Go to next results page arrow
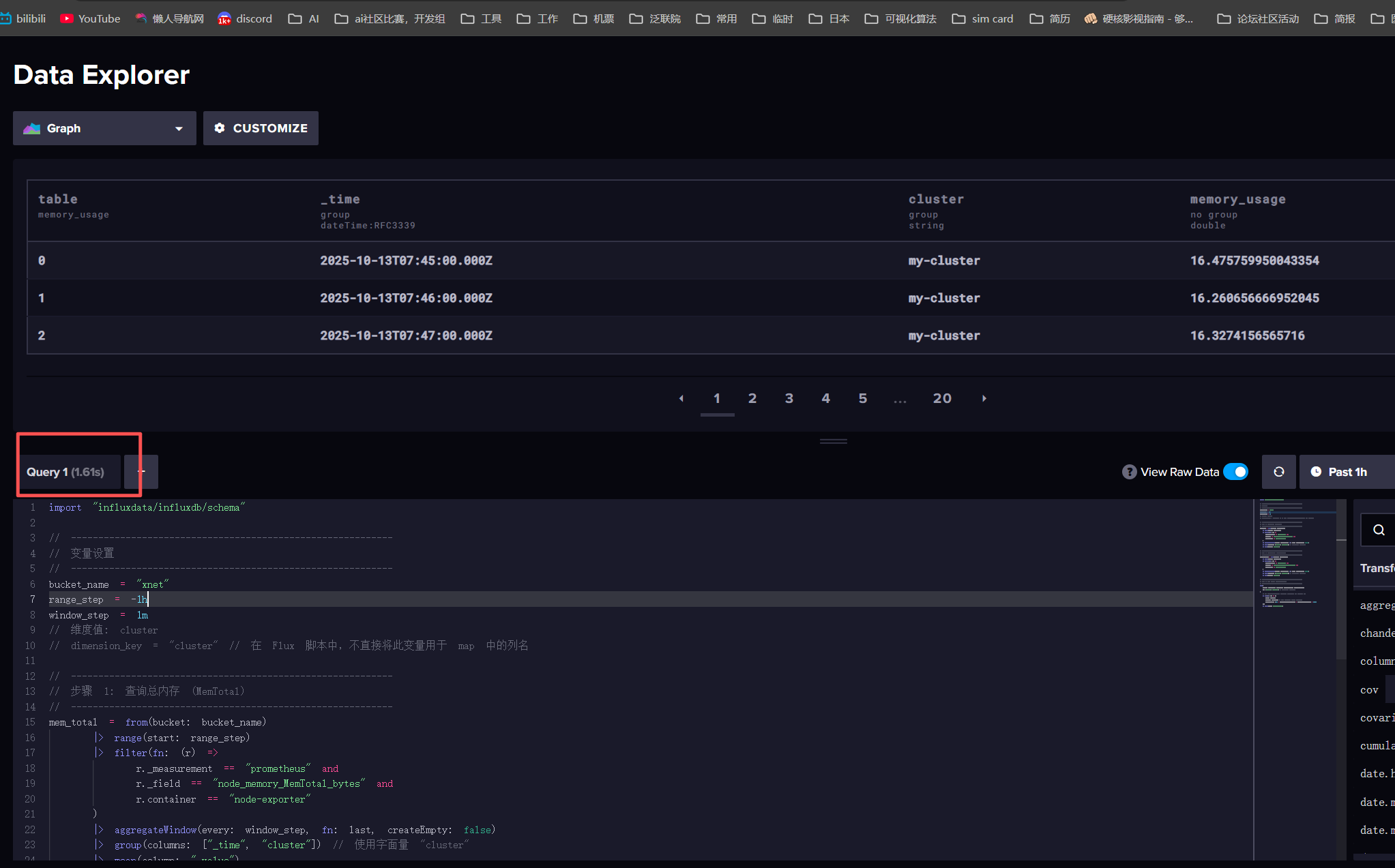Viewport: 1395px width, 868px height. [x=984, y=398]
